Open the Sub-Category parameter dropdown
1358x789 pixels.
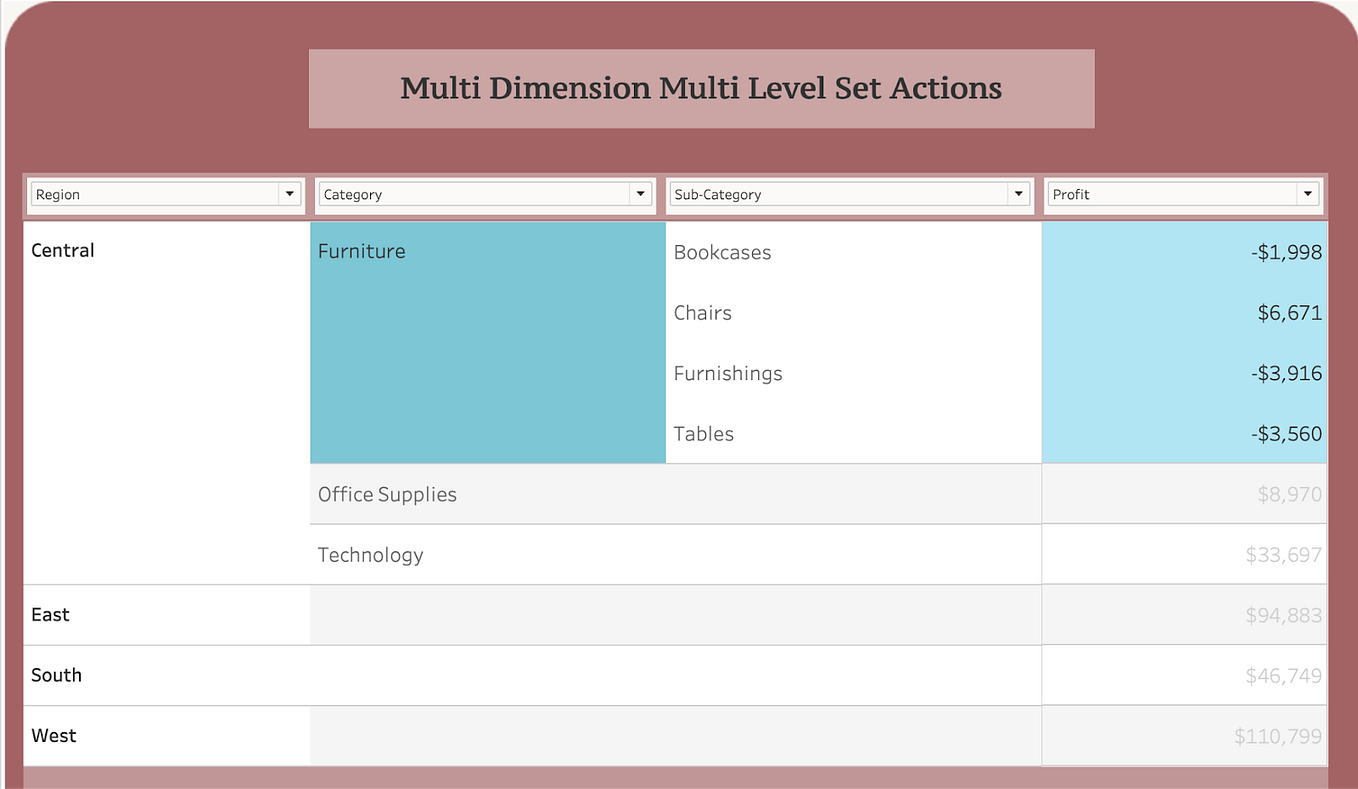840,194
